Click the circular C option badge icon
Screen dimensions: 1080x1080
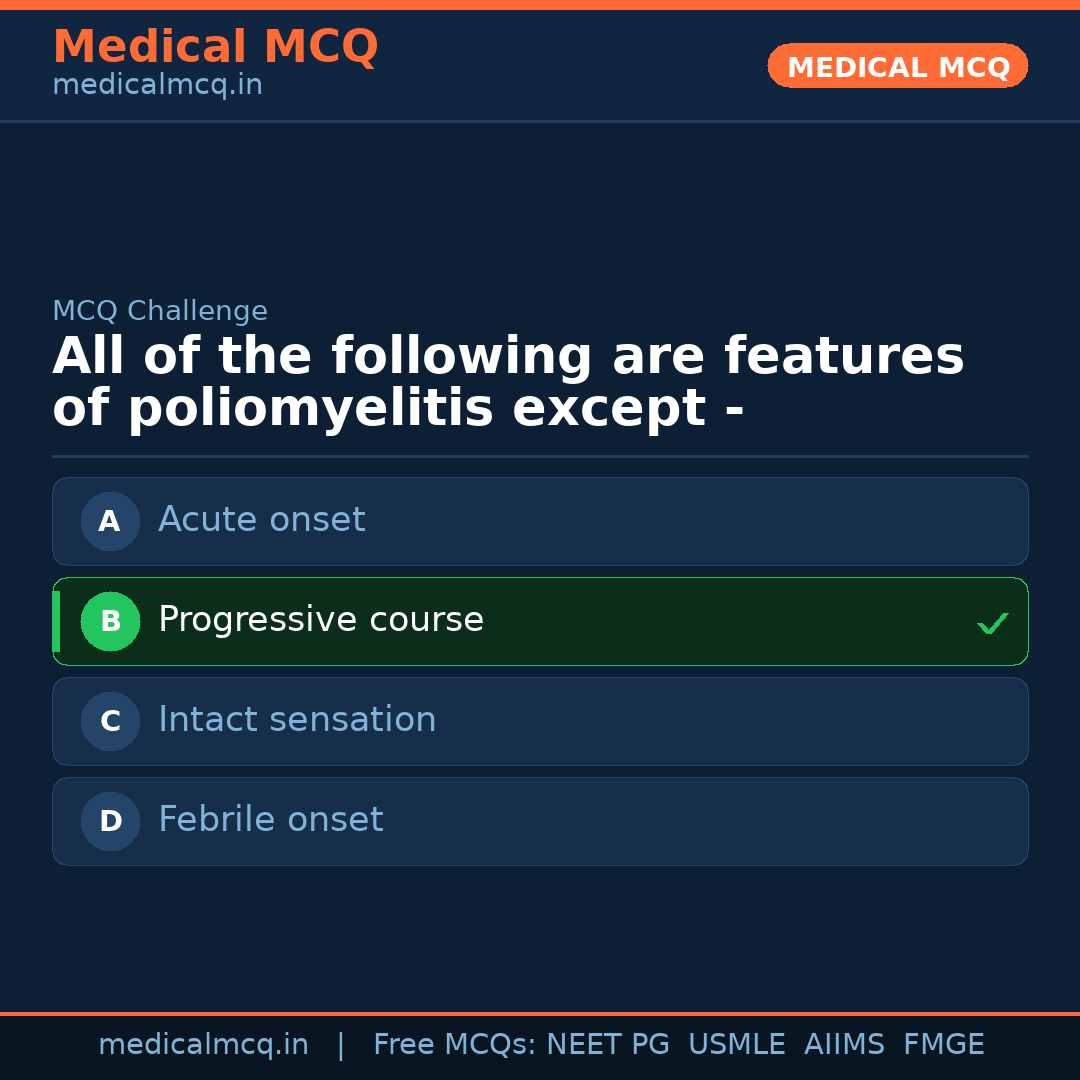[110, 721]
